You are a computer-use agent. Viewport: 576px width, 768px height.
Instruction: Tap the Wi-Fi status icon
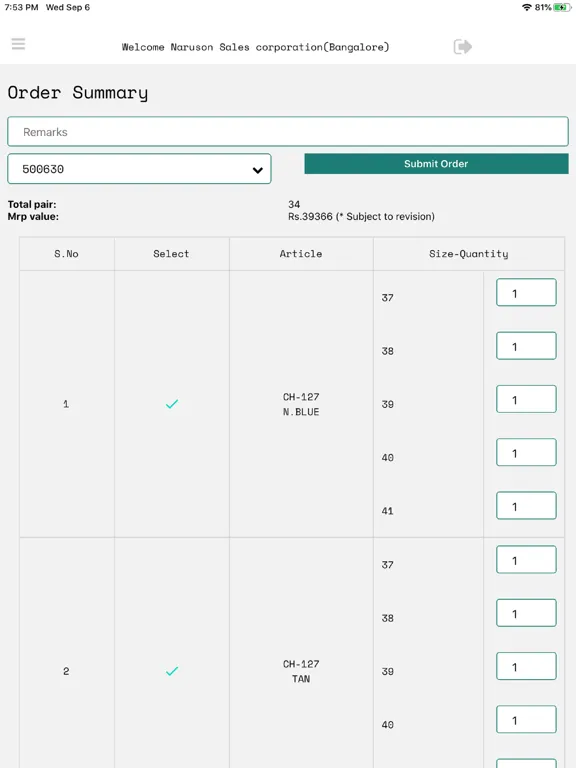527,7
